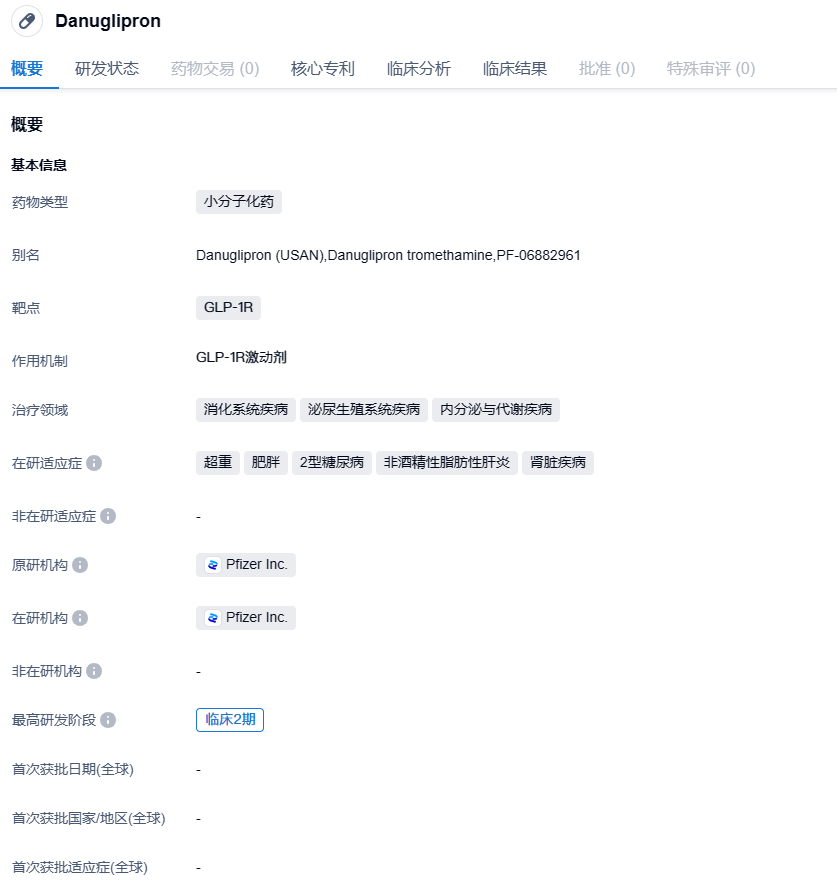
Task: Go to the 临床分析 tab
Action: pos(418,69)
